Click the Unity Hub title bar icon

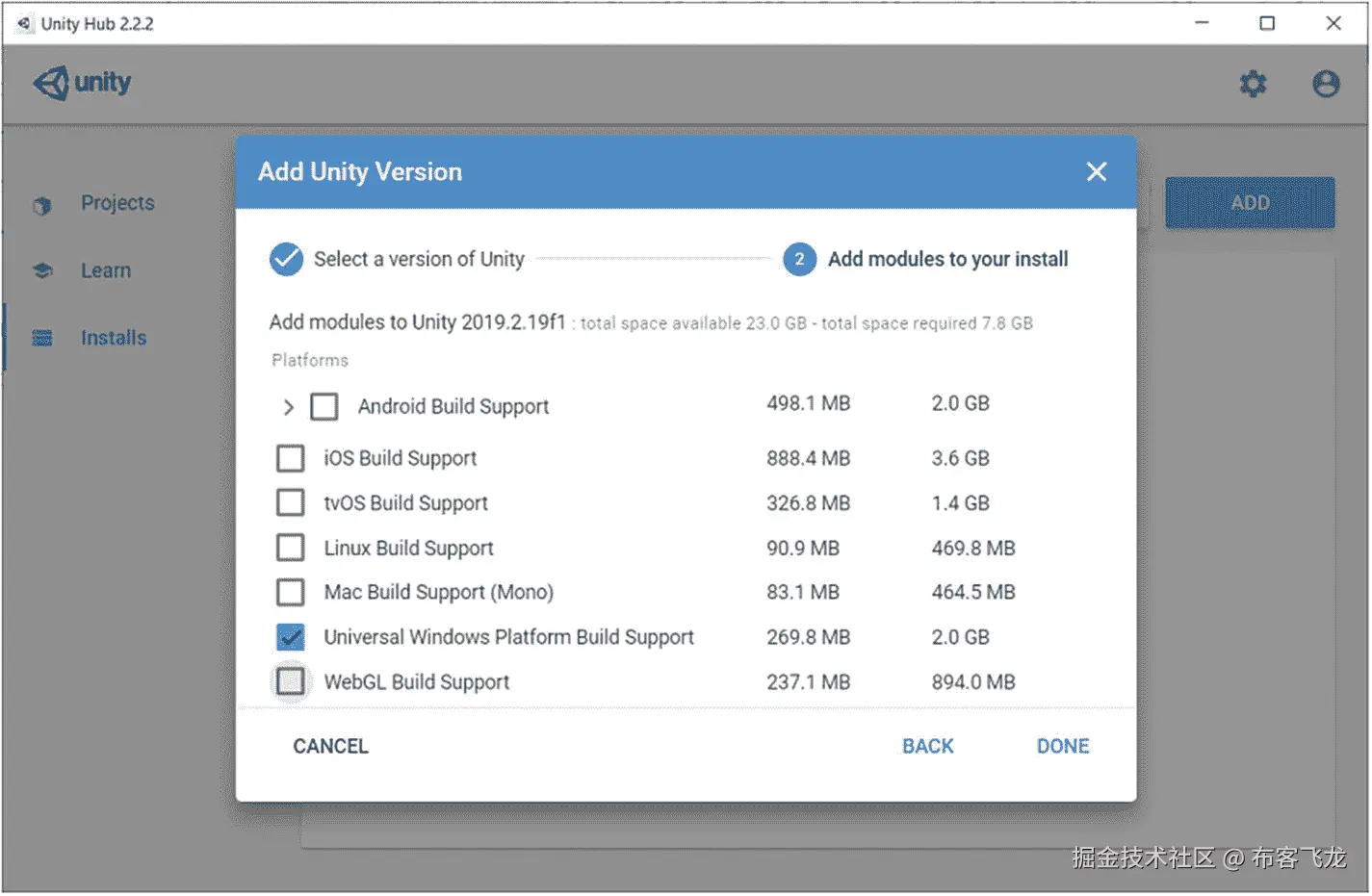(x=24, y=23)
